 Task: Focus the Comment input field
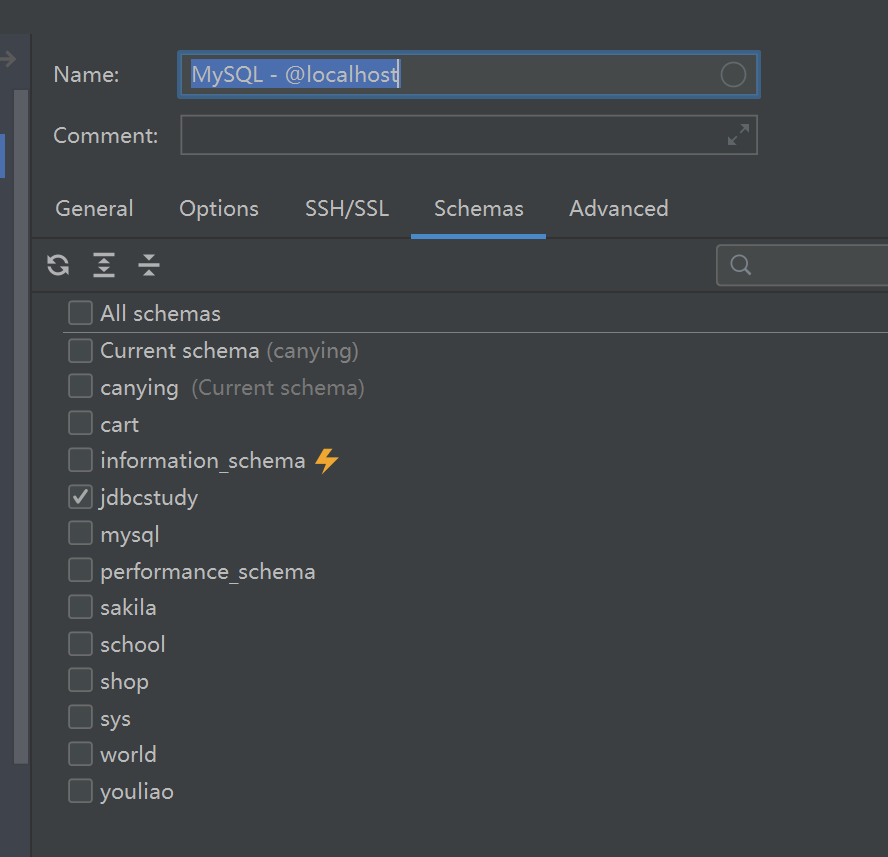pos(469,135)
